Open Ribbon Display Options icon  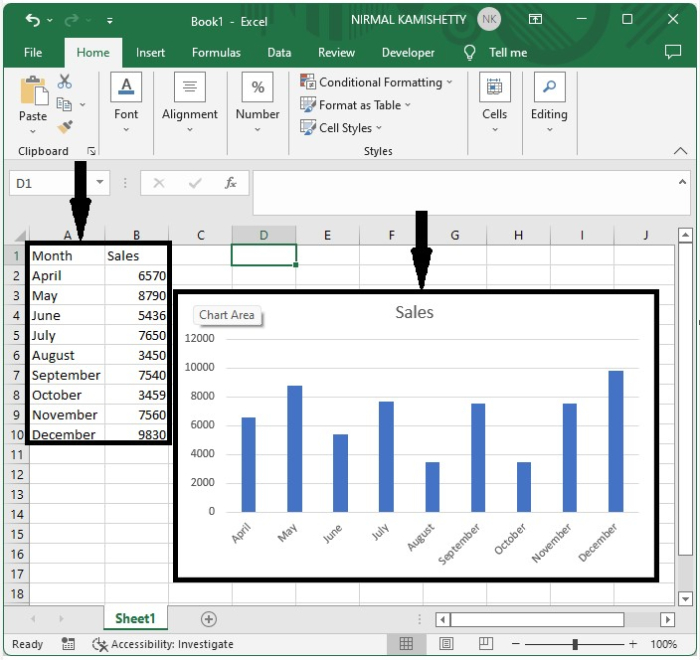[535, 19]
